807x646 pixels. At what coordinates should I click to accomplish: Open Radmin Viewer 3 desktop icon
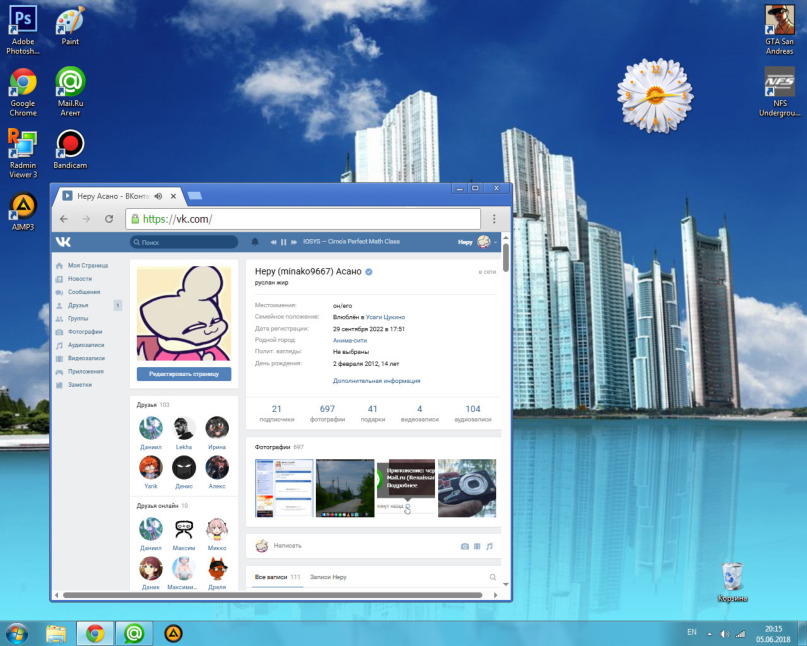[x=23, y=153]
